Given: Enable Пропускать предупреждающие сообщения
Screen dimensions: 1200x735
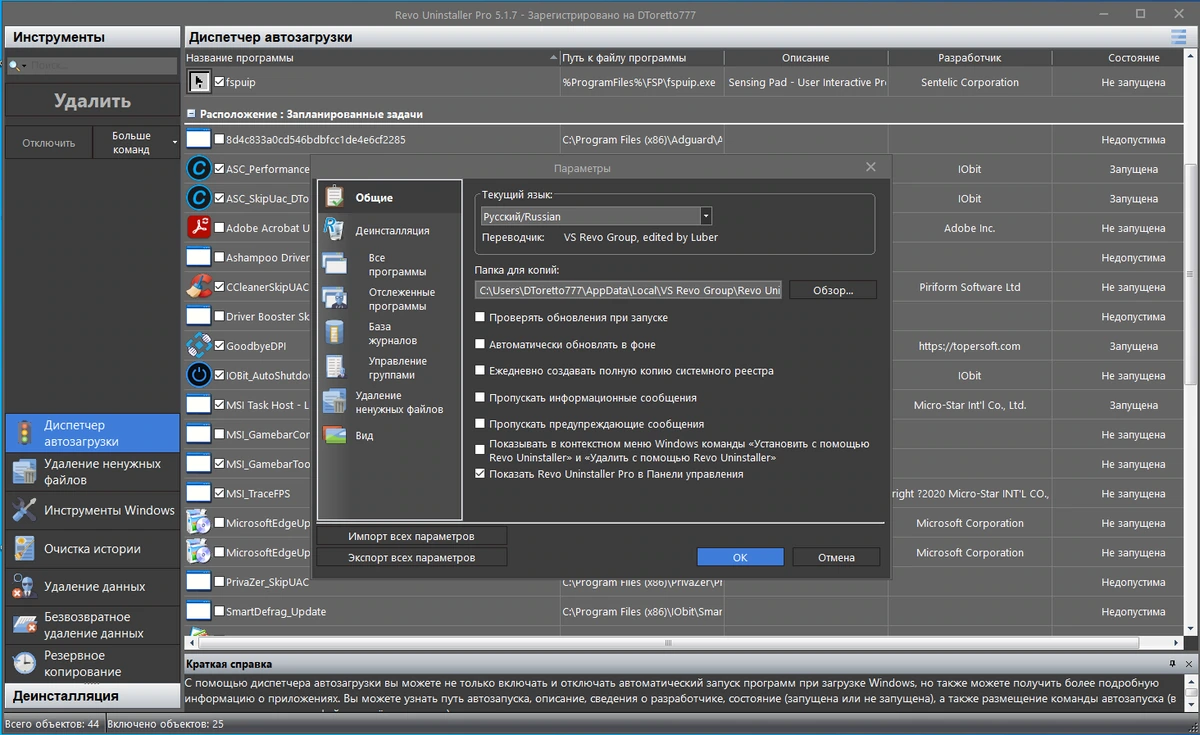Looking at the screenshot, I should (x=481, y=424).
